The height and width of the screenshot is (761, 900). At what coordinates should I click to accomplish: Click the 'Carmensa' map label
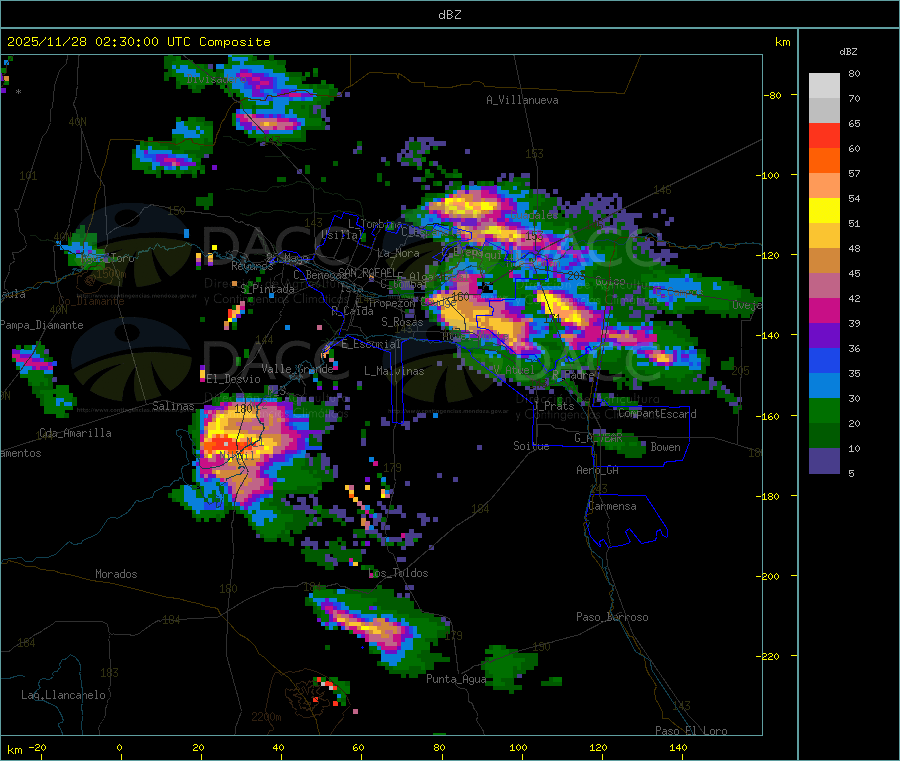[612, 506]
